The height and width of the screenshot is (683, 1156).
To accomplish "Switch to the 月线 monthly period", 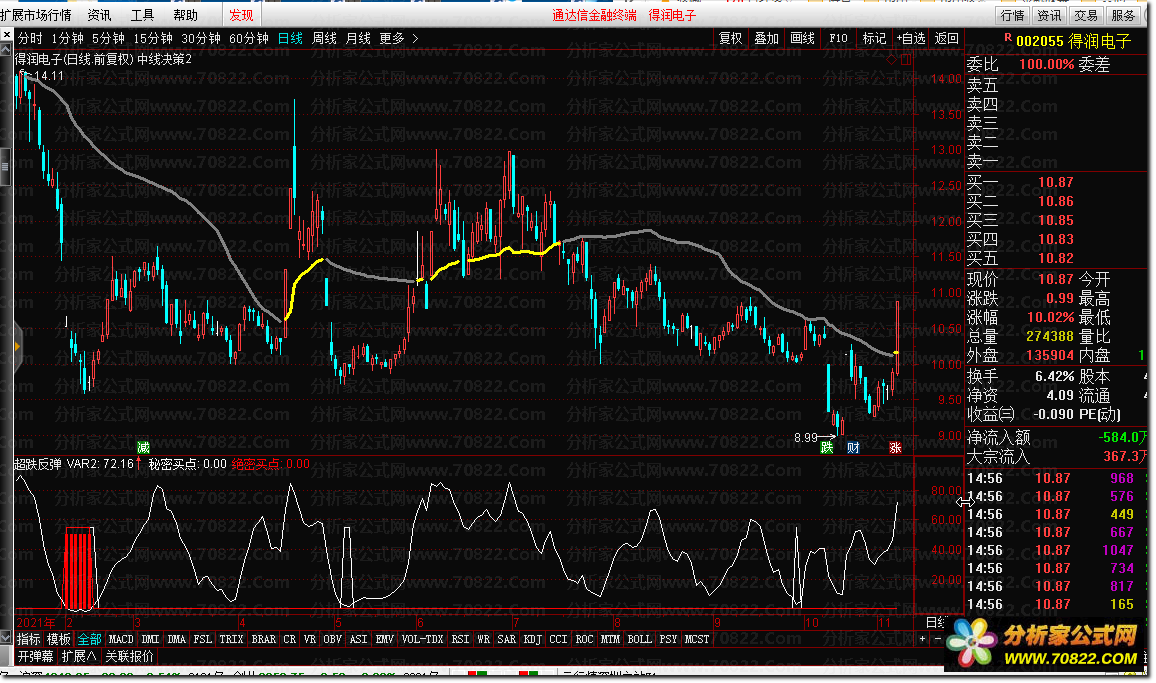I will pos(358,38).
